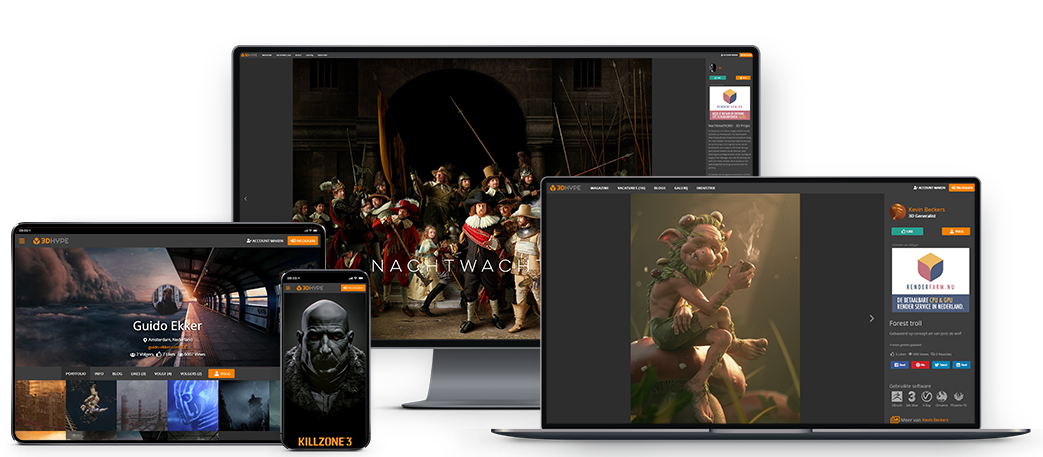The width and height of the screenshot is (1043, 457).
Task: Open Blogs menu on the laptop screen
Action: (660, 188)
